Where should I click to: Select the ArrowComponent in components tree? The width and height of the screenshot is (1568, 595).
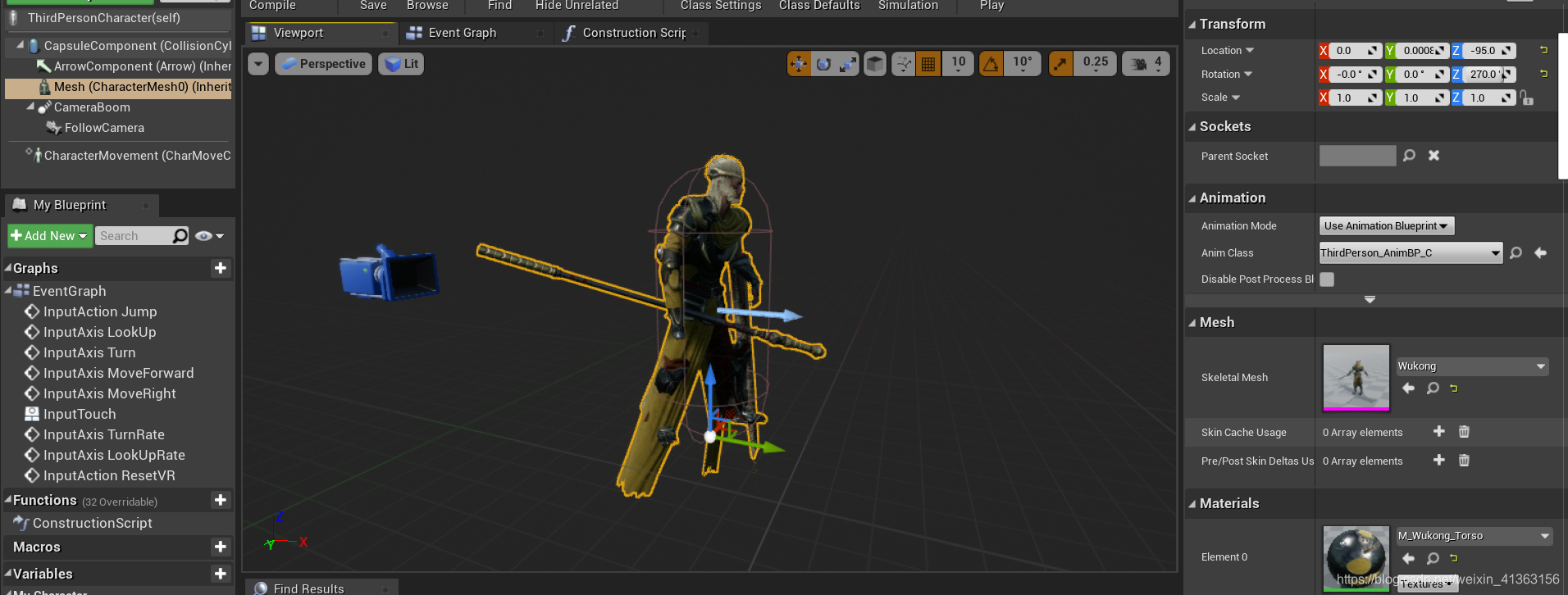[134, 66]
